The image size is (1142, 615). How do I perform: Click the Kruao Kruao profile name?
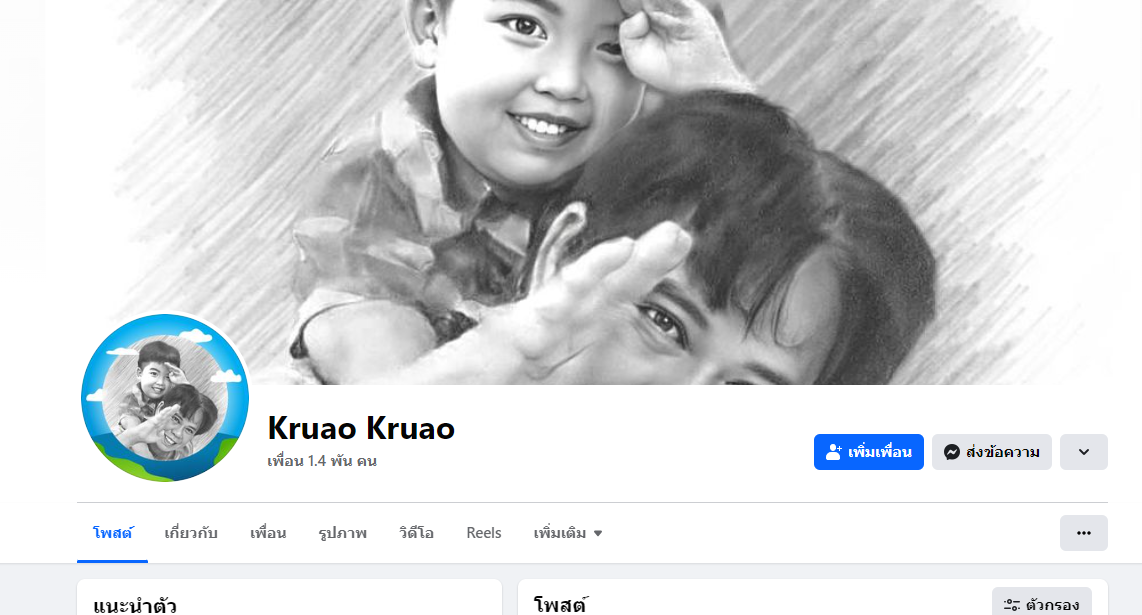(x=361, y=428)
